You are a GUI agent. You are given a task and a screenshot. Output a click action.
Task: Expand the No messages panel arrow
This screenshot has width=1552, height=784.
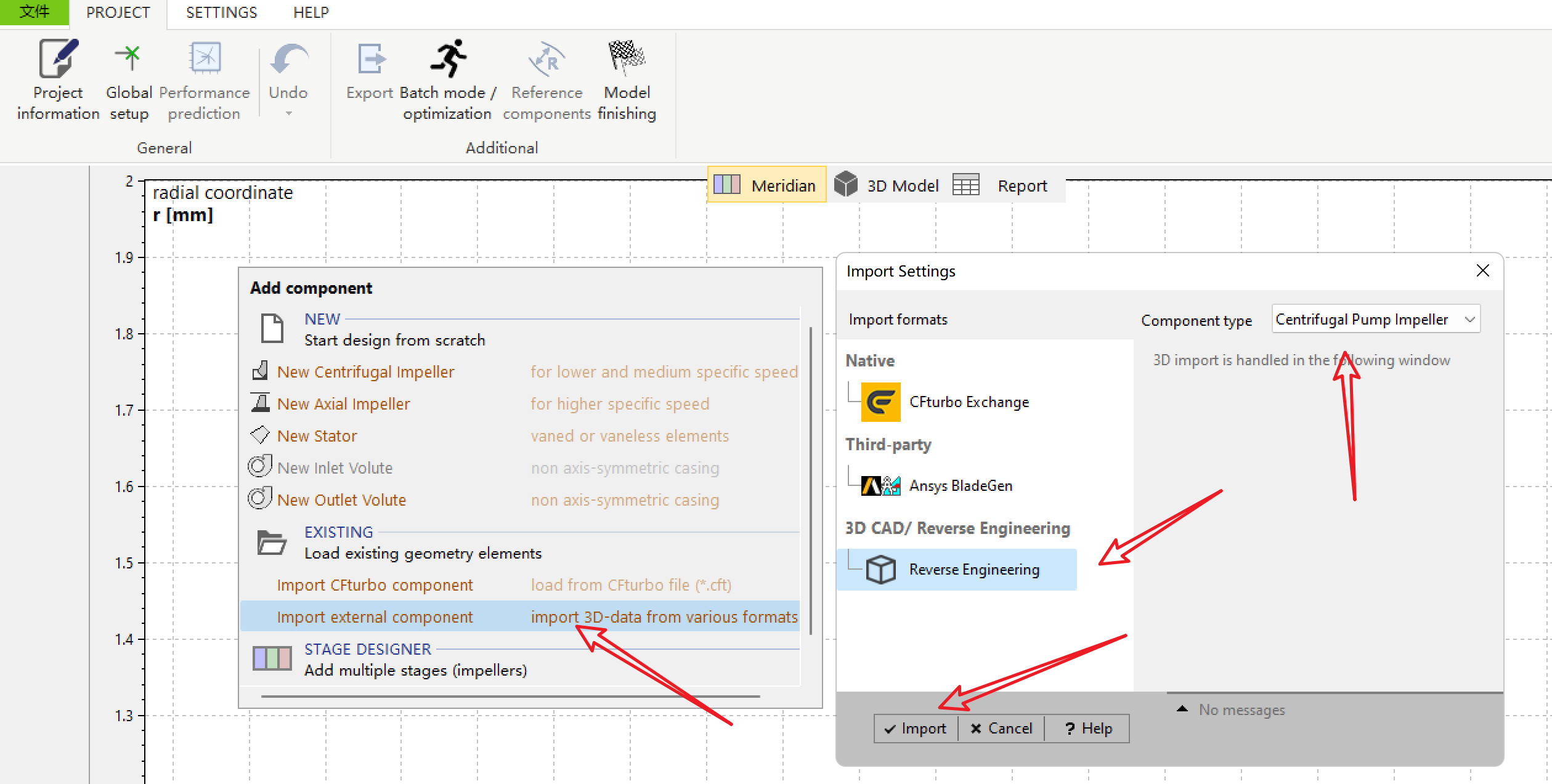tap(1182, 709)
